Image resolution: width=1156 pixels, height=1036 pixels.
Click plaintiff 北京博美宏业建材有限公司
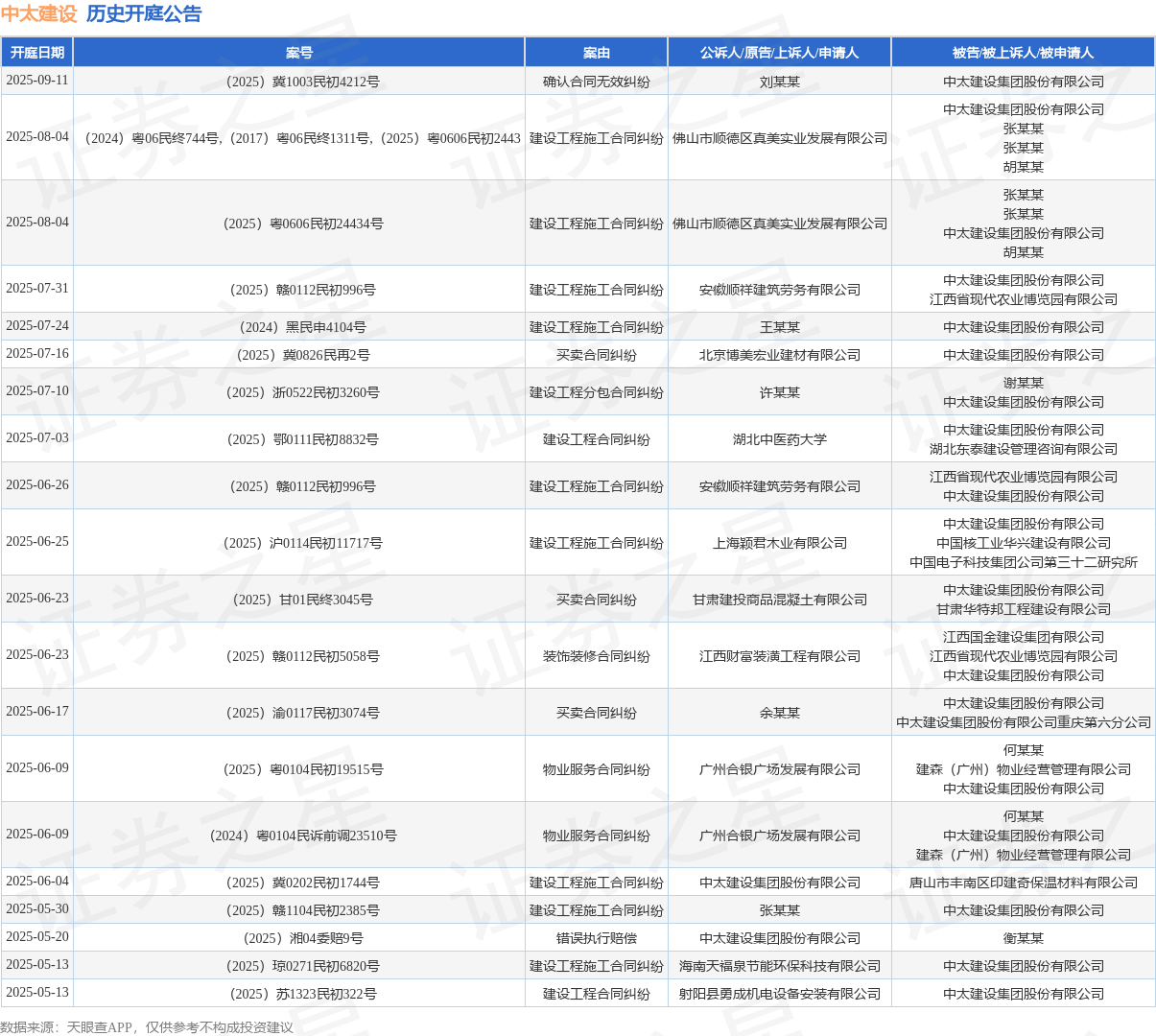pyautogui.click(x=780, y=355)
